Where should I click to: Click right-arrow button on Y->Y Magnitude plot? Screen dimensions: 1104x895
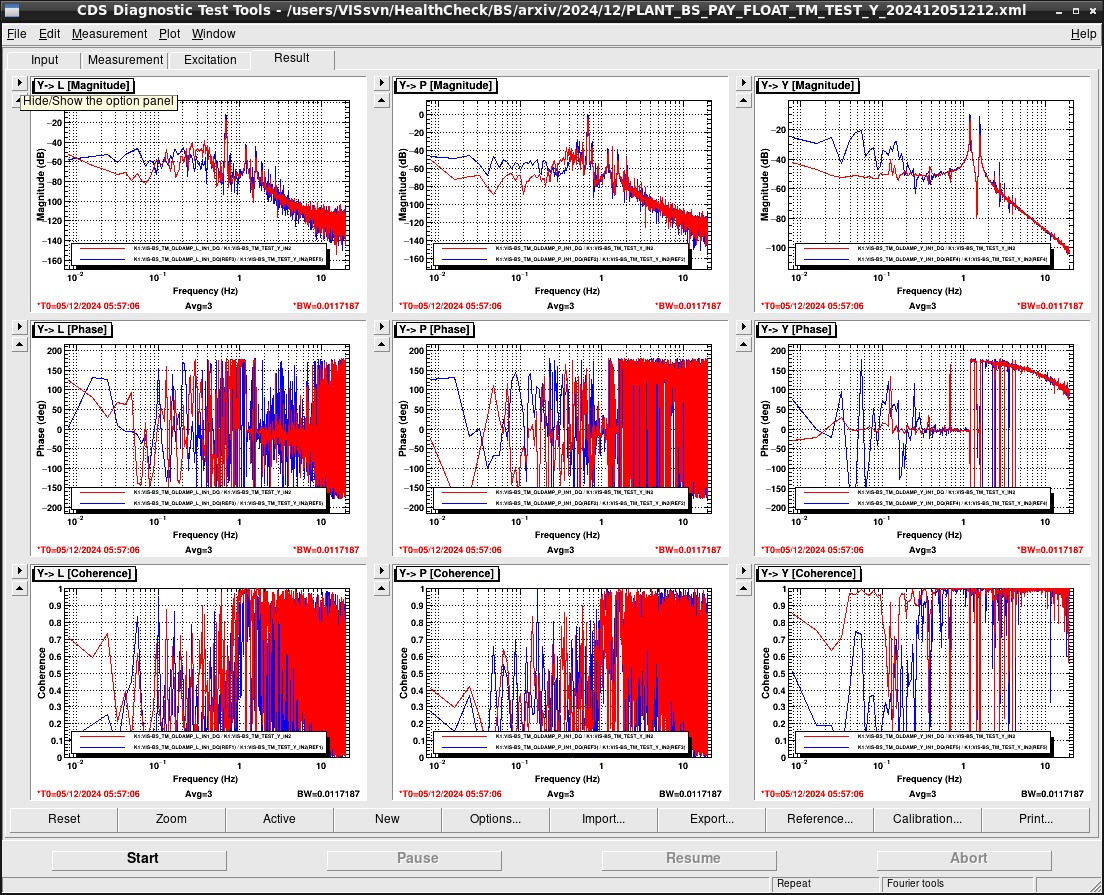(744, 83)
